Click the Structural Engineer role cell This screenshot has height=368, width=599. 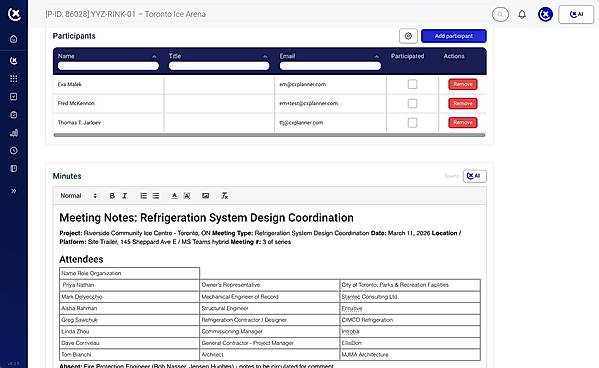coord(270,308)
